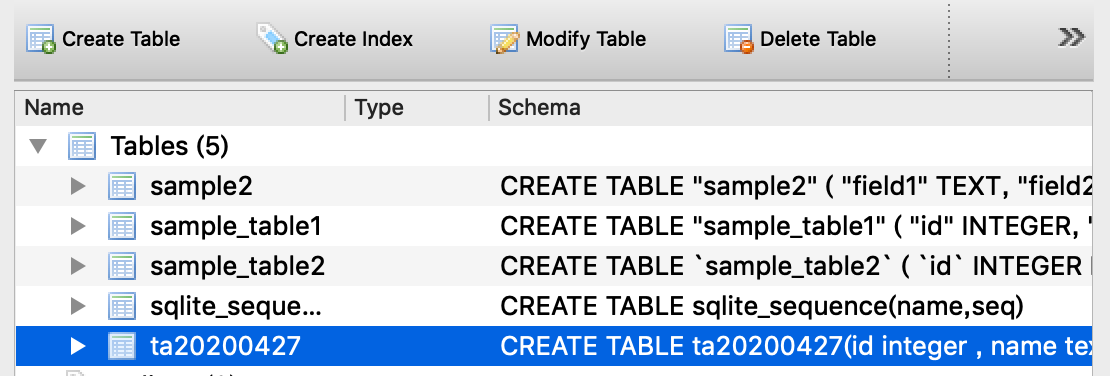Screen dimensions: 1110x376
Task: Click the Modify Table button label
Action: (x=586, y=39)
